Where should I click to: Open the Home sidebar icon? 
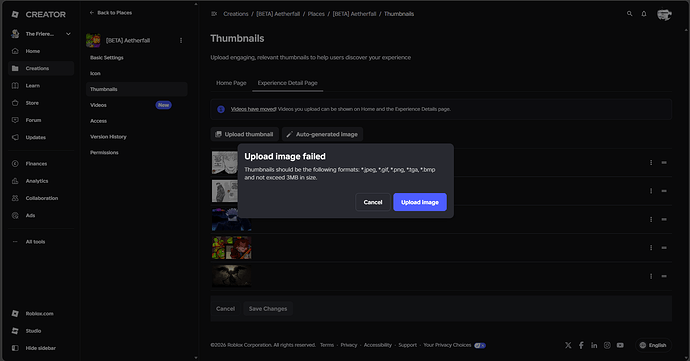click(15, 51)
